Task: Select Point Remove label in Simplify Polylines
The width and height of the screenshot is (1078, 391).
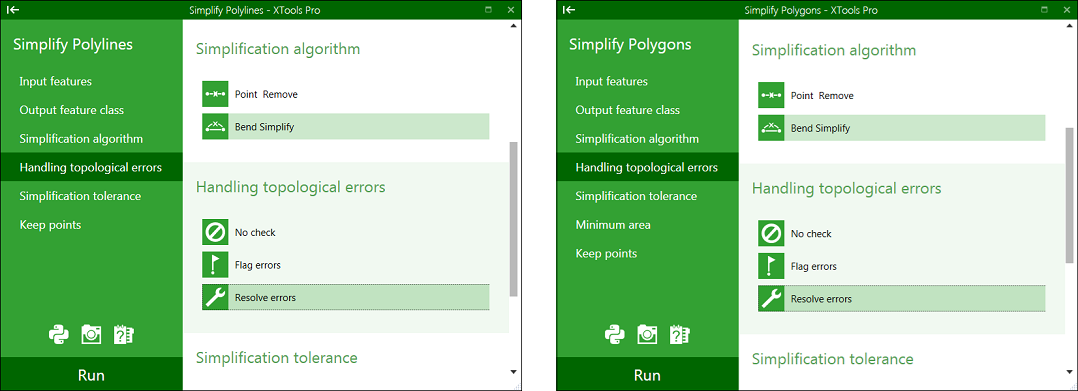Action: coord(266,94)
